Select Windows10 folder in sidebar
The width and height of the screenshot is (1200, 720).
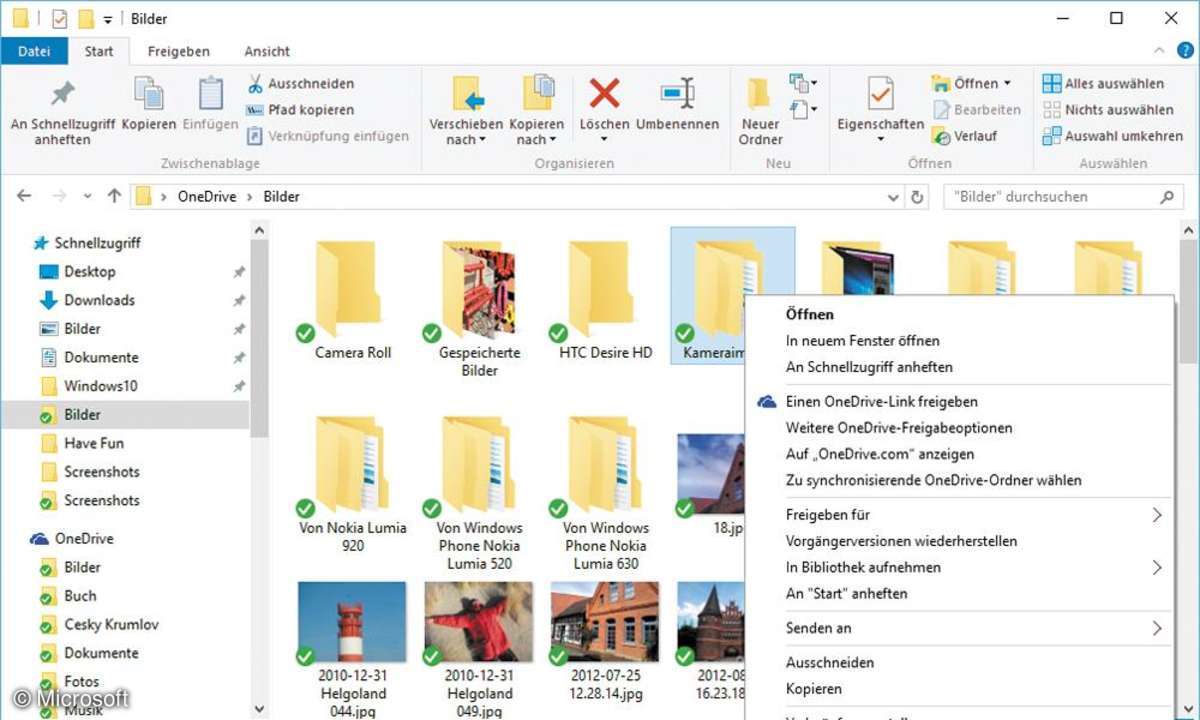pos(100,386)
